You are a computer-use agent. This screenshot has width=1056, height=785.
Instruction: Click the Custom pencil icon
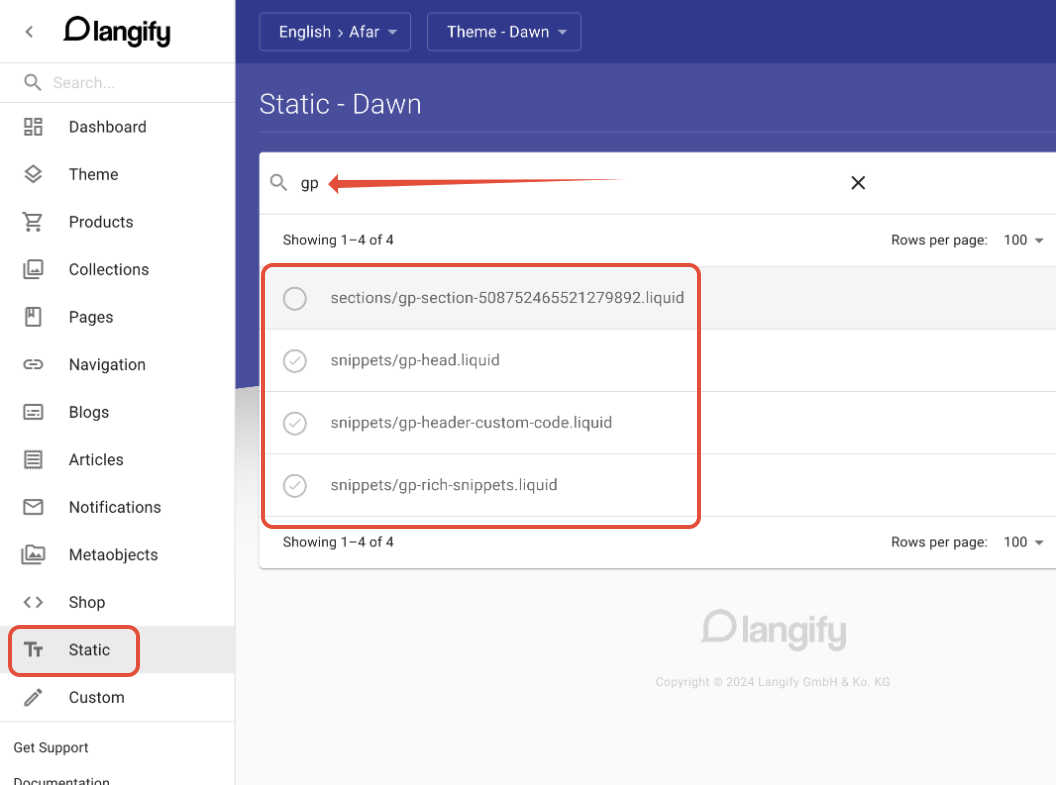pos(33,697)
